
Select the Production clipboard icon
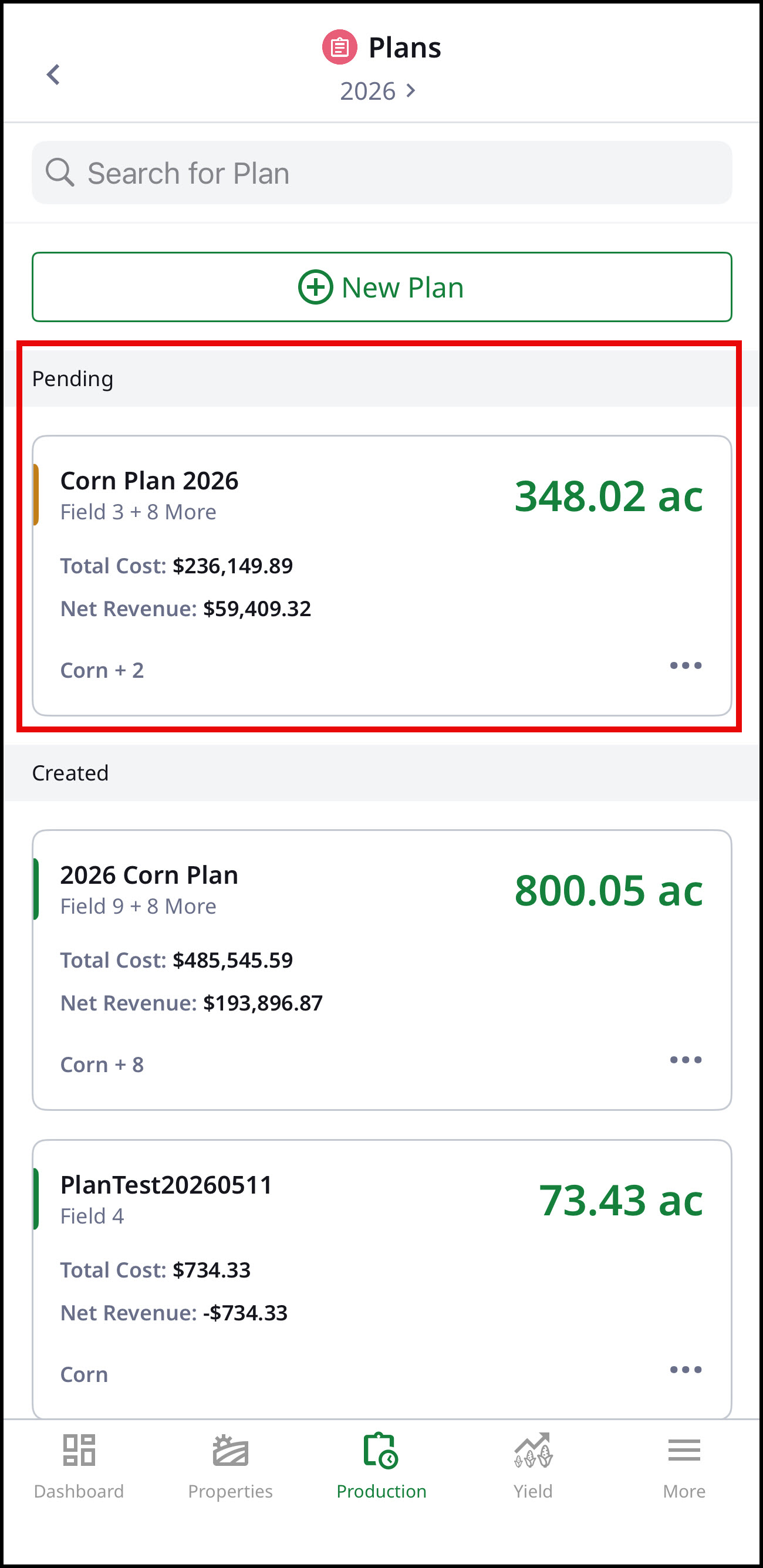(380, 1449)
